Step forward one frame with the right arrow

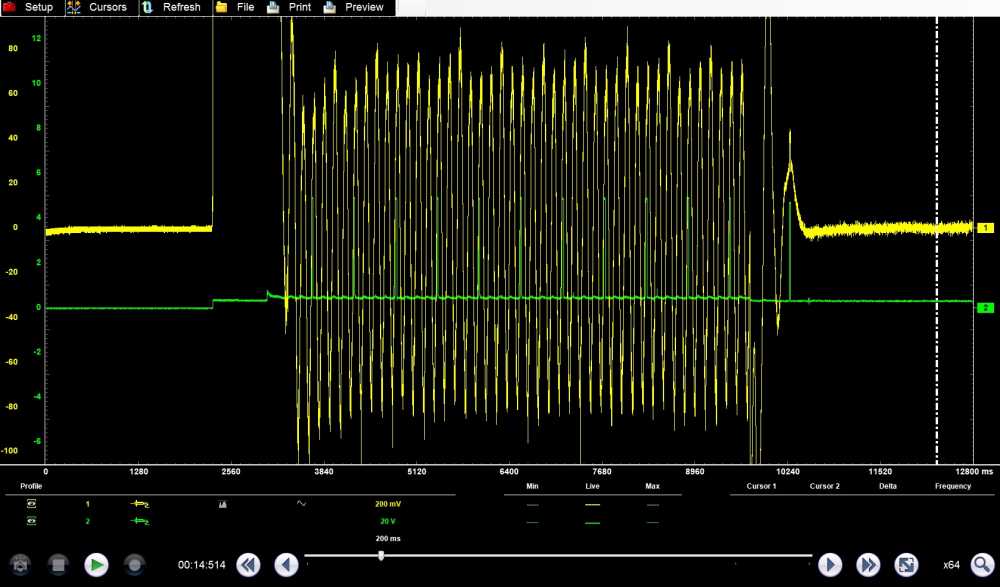[x=829, y=565]
